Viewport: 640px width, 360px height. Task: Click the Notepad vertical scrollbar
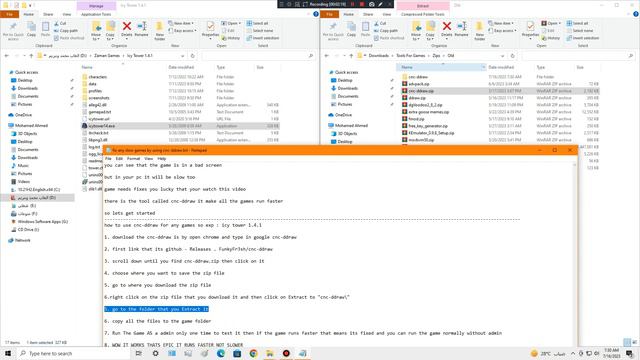[575, 255]
